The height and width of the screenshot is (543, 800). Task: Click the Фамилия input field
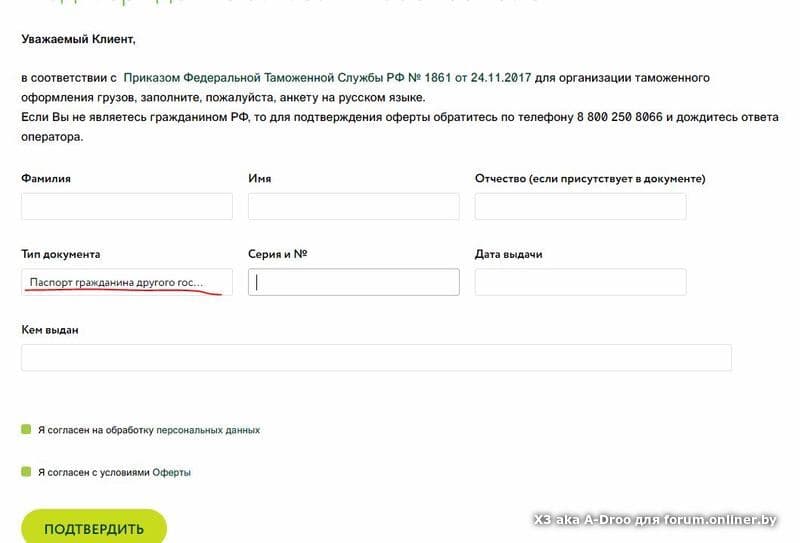(x=127, y=206)
